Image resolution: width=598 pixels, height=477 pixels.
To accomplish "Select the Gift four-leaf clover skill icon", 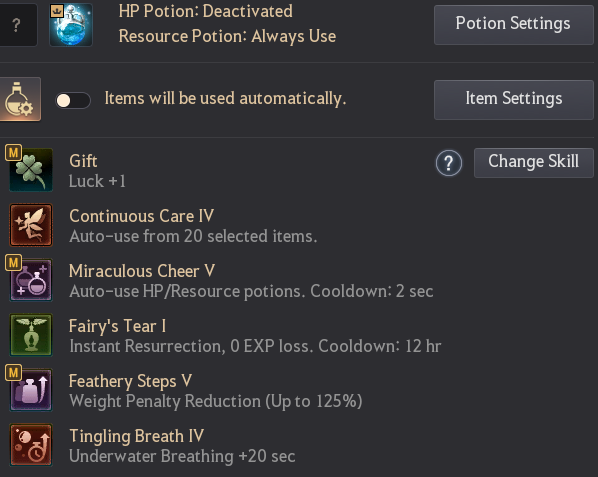I will [31, 170].
